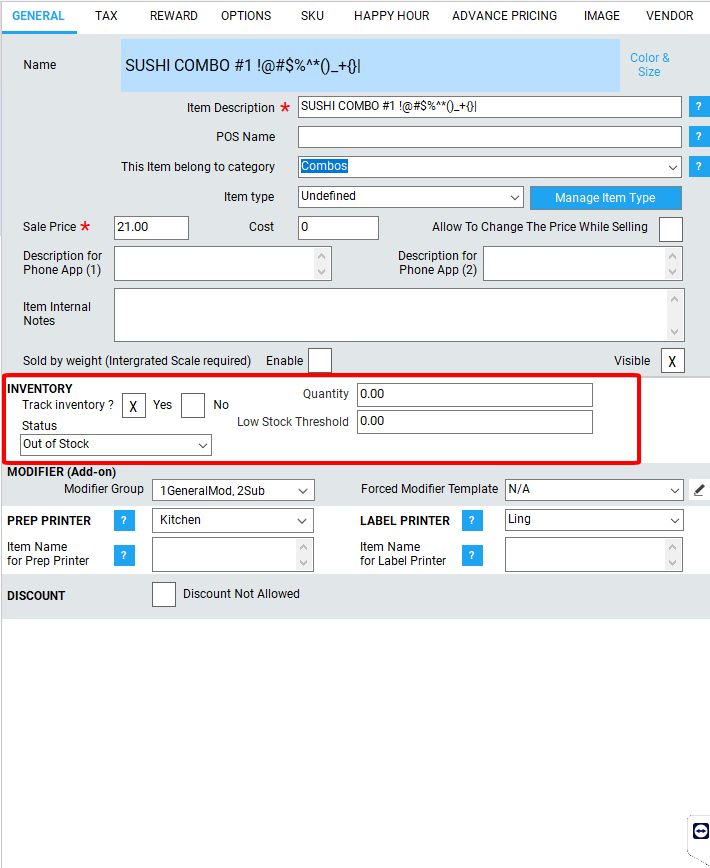Click the PREP PRINTER help icon
Screen dimensions: 710x868
click(x=124, y=521)
